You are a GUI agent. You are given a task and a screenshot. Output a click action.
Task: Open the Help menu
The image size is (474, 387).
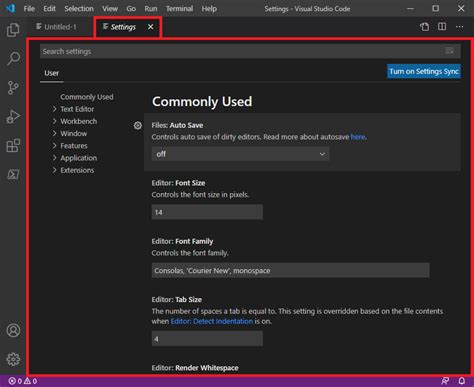(209, 9)
